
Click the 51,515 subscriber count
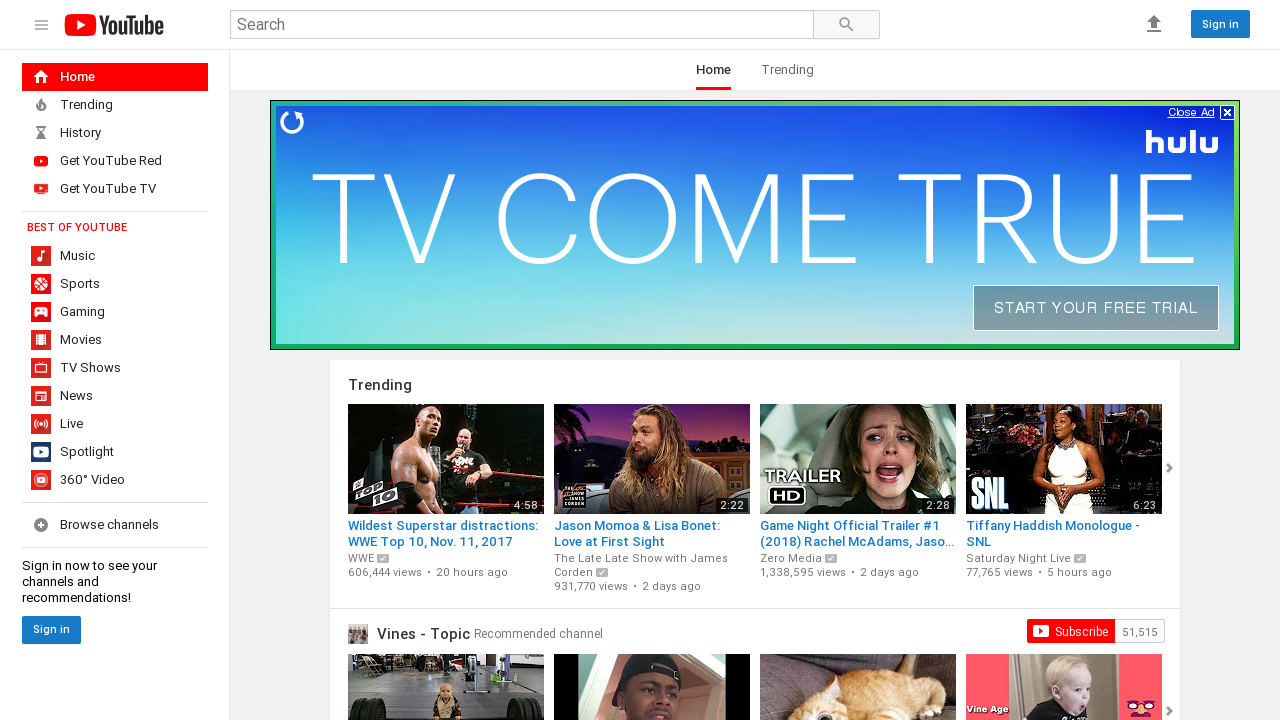point(1140,632)
